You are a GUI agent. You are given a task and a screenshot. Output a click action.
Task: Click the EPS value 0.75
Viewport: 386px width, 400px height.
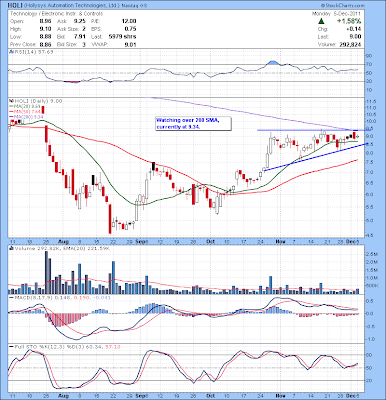(x=130, y=29)
